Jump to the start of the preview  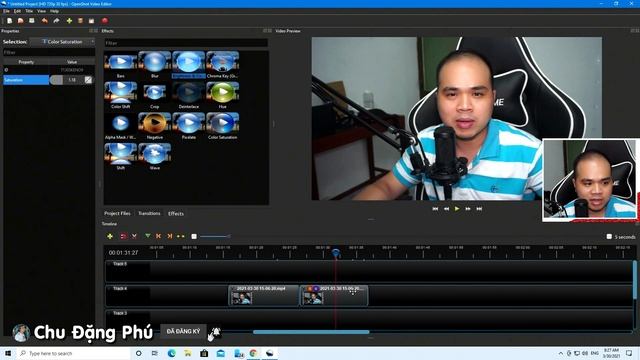pos(435,209)
